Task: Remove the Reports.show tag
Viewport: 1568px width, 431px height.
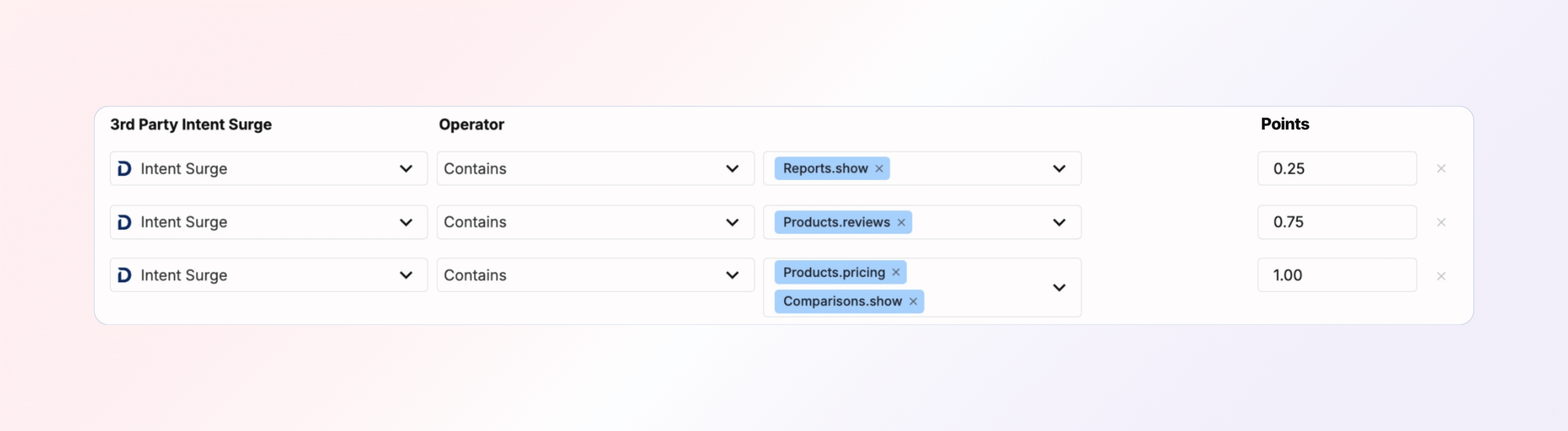Action: pyautogui.click(x=879, y=169)
